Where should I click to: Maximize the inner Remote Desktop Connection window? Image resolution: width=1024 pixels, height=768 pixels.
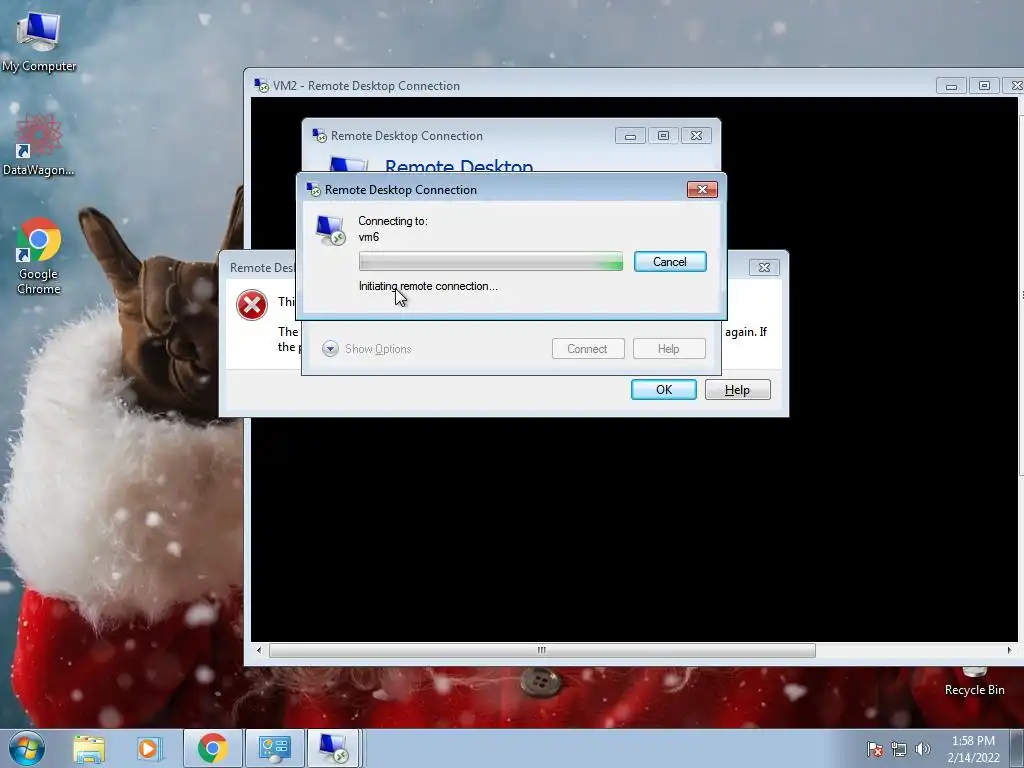click(x=663, y=136)
